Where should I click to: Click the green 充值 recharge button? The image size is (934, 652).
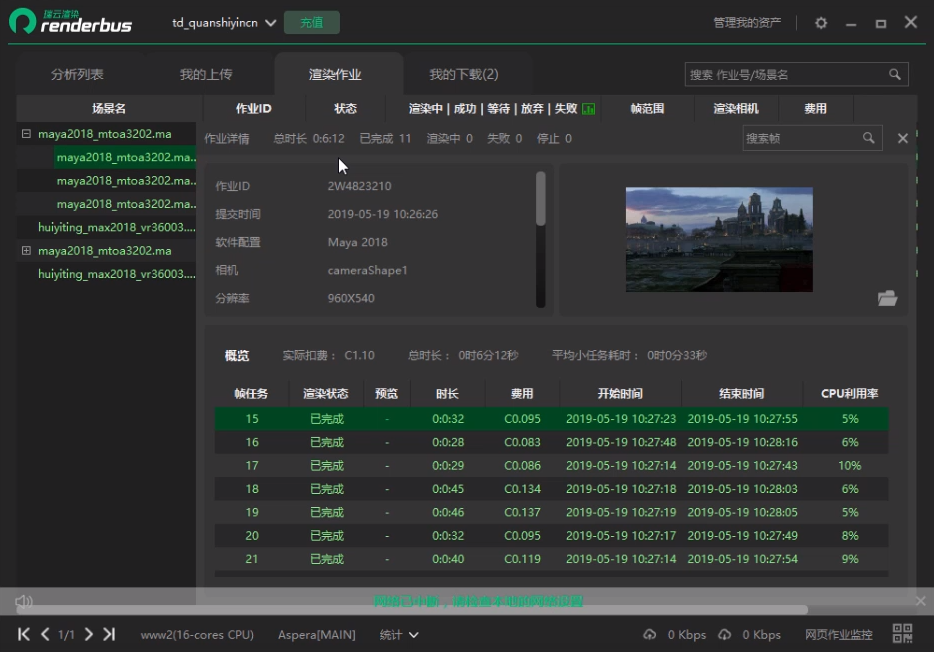point(311,23)
